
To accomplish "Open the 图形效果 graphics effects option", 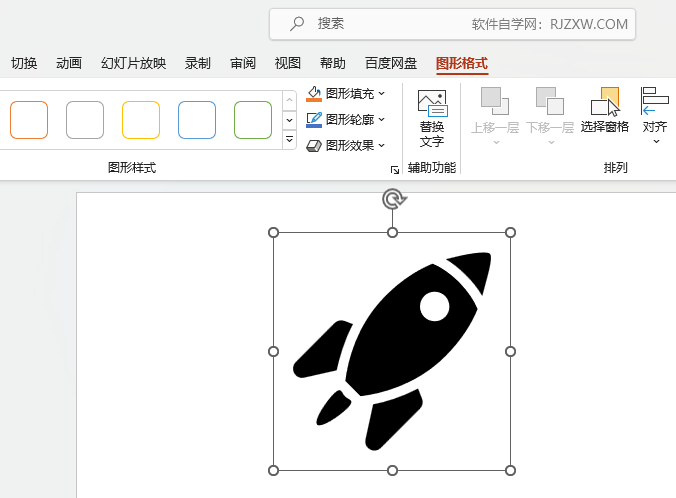I will pyautogui.click(x=345, y=146).
